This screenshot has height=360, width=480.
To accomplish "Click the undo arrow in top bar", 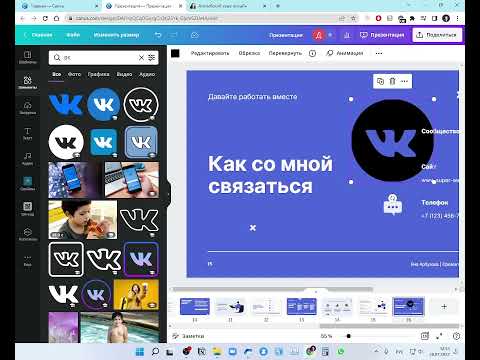I will 158,35.
